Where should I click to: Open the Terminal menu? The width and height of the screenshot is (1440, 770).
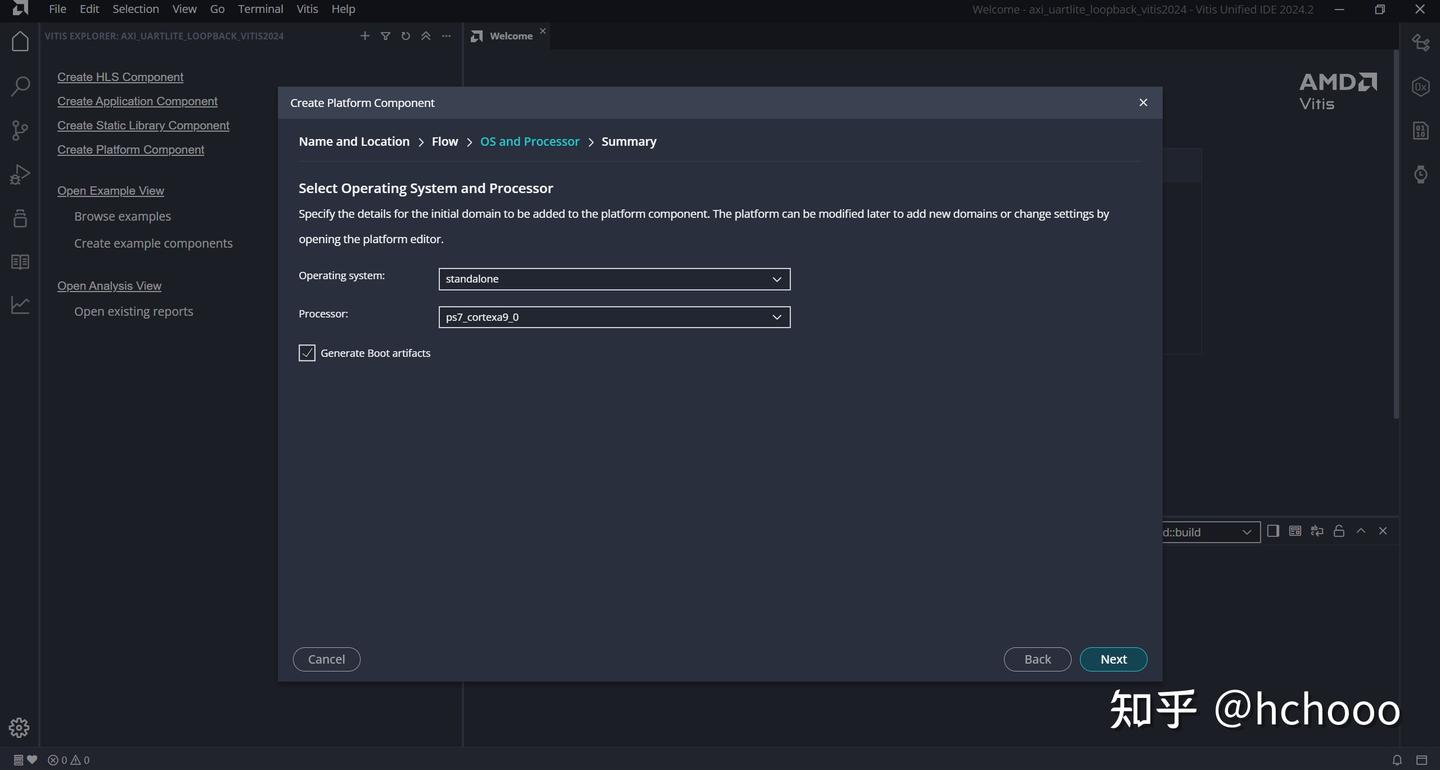[x=261, y=9]
